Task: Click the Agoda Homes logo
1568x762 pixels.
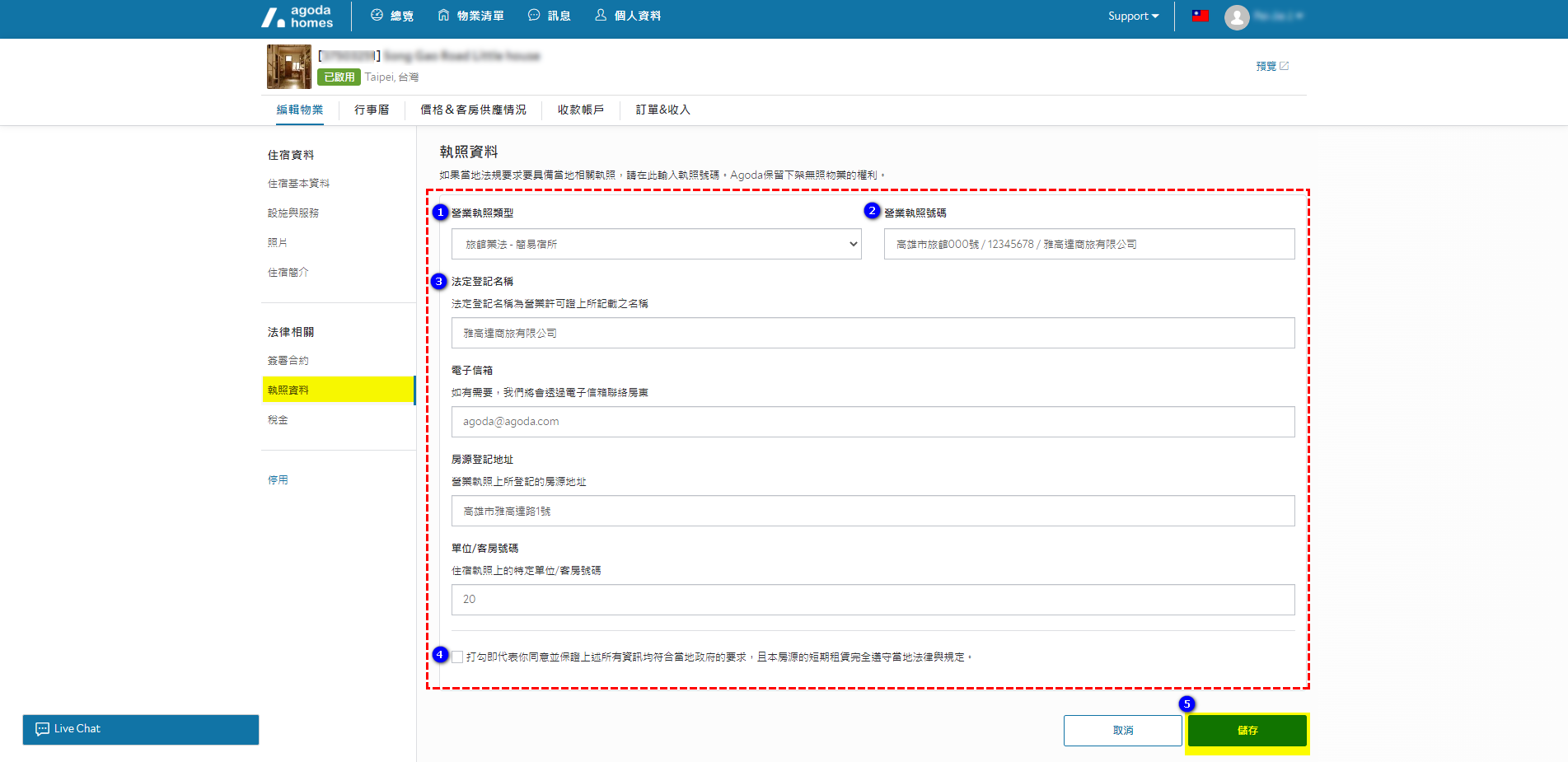Action: 297,16
